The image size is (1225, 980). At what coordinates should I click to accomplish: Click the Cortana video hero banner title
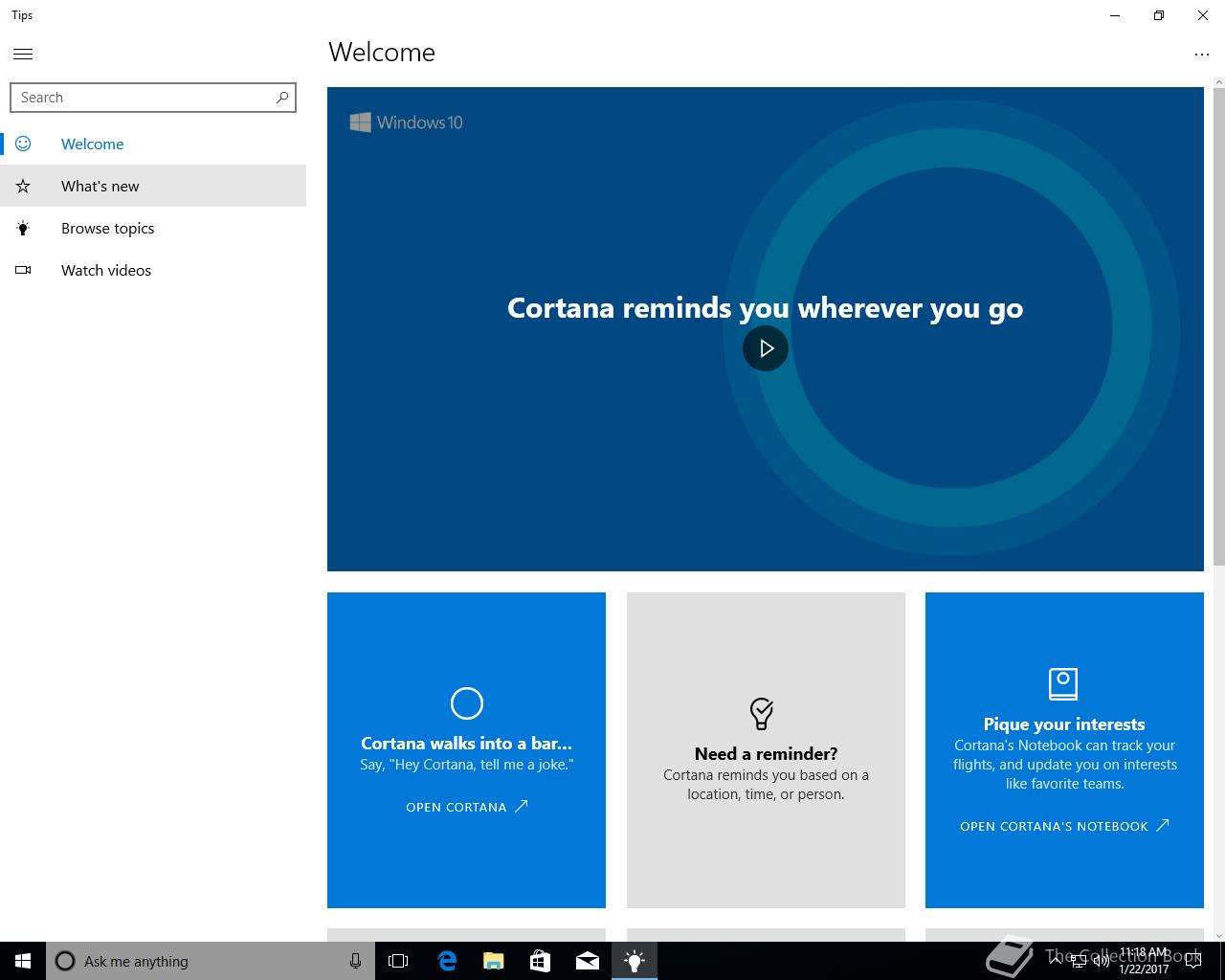click(765, 307)
